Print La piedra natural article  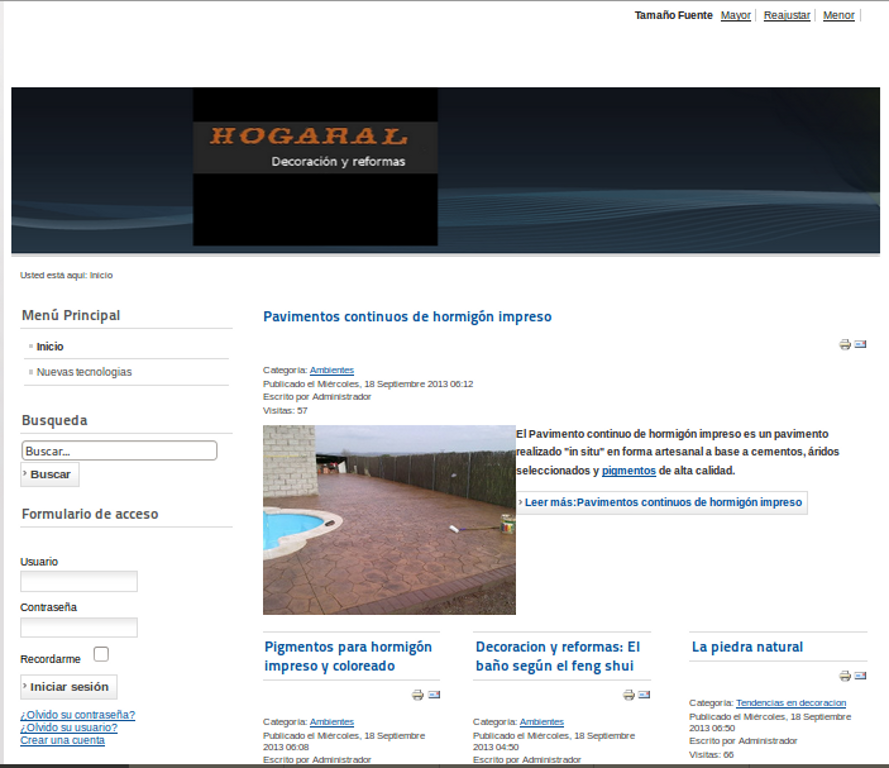pyautogui.click(x=846, y=676)
